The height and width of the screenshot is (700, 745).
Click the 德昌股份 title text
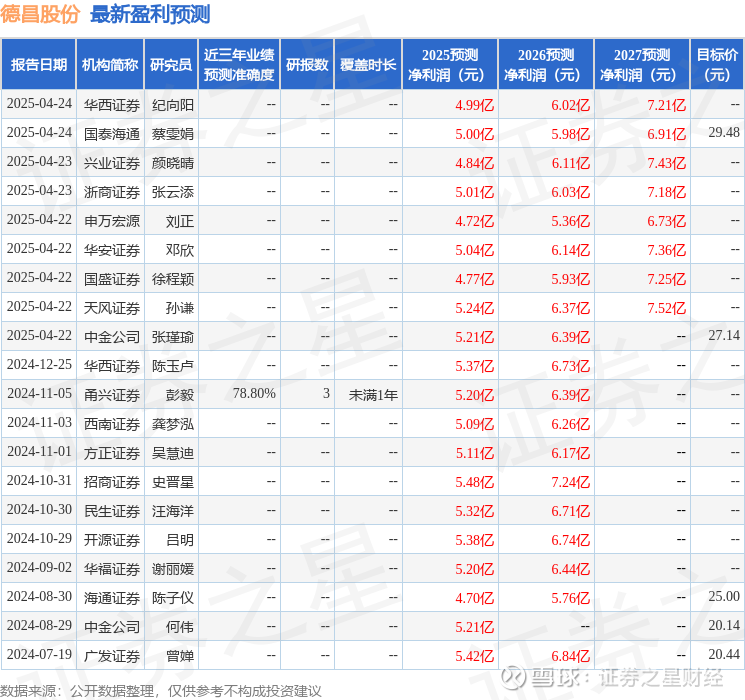[40, 14]
